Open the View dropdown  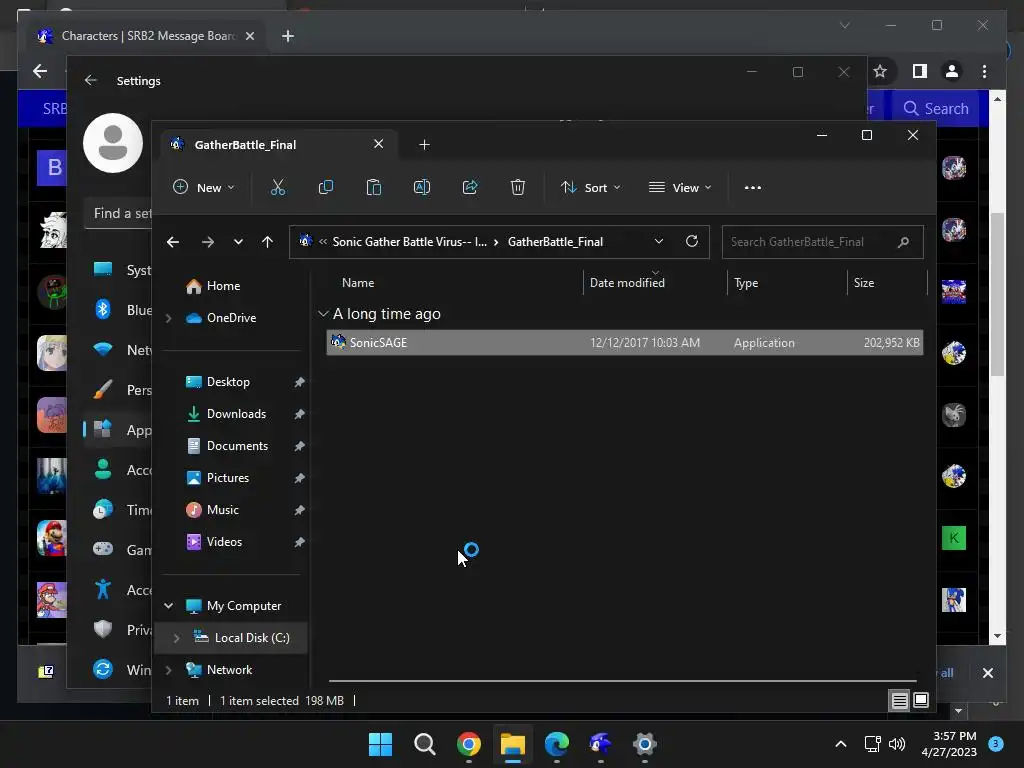click(x=680, y=187)
